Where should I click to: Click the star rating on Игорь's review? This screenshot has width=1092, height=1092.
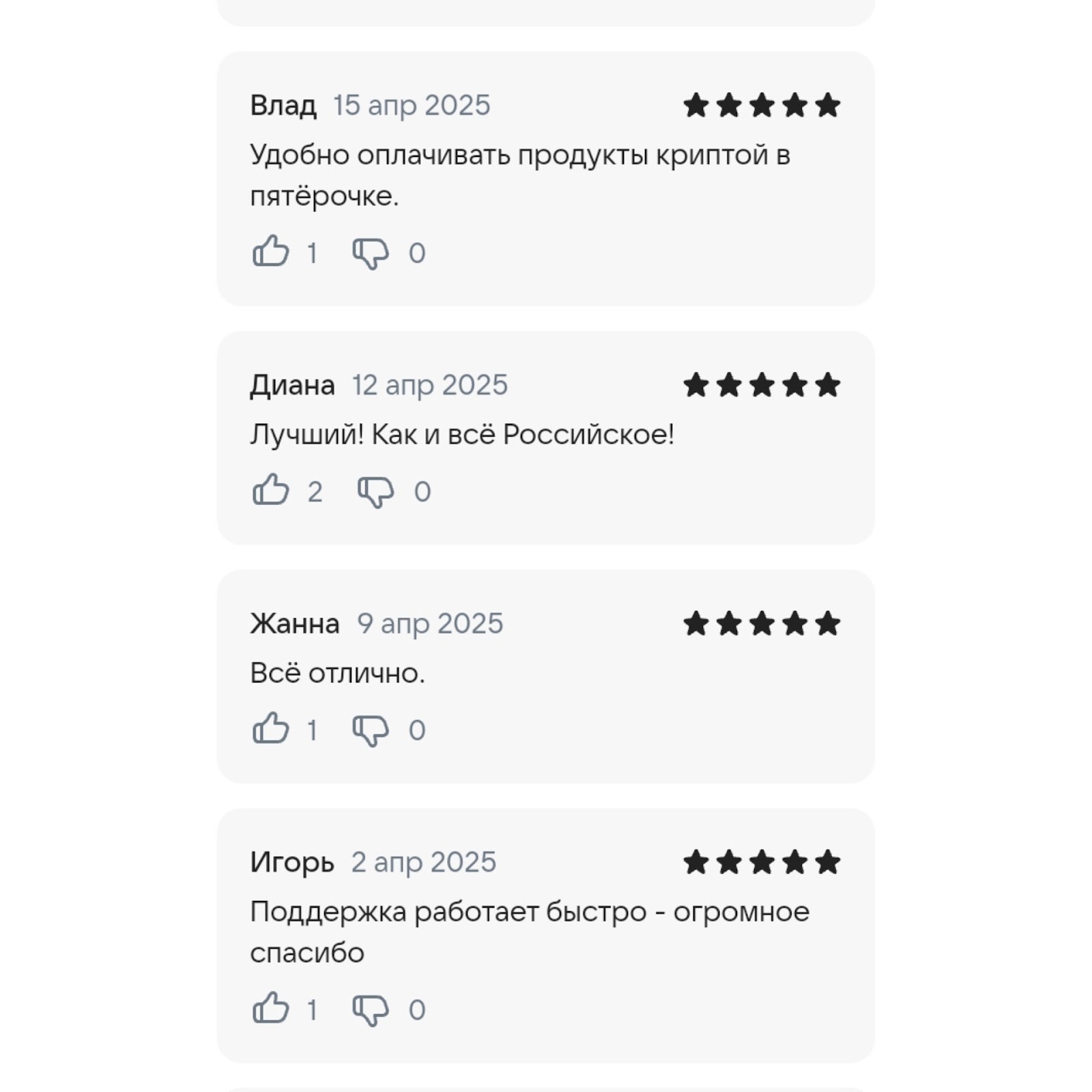coord(762,862)
